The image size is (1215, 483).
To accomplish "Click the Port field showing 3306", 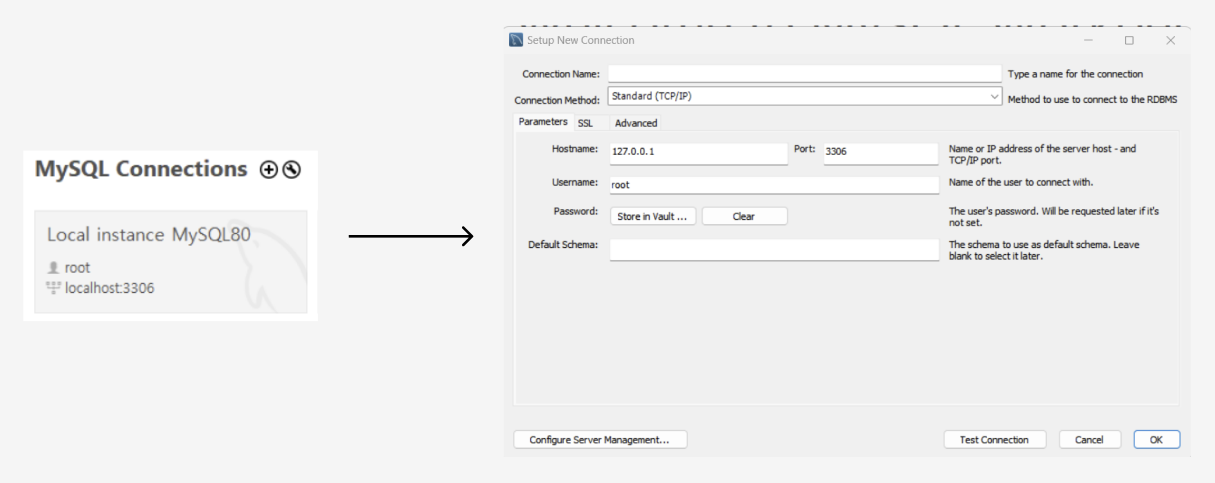I will (x=880, y=153).
